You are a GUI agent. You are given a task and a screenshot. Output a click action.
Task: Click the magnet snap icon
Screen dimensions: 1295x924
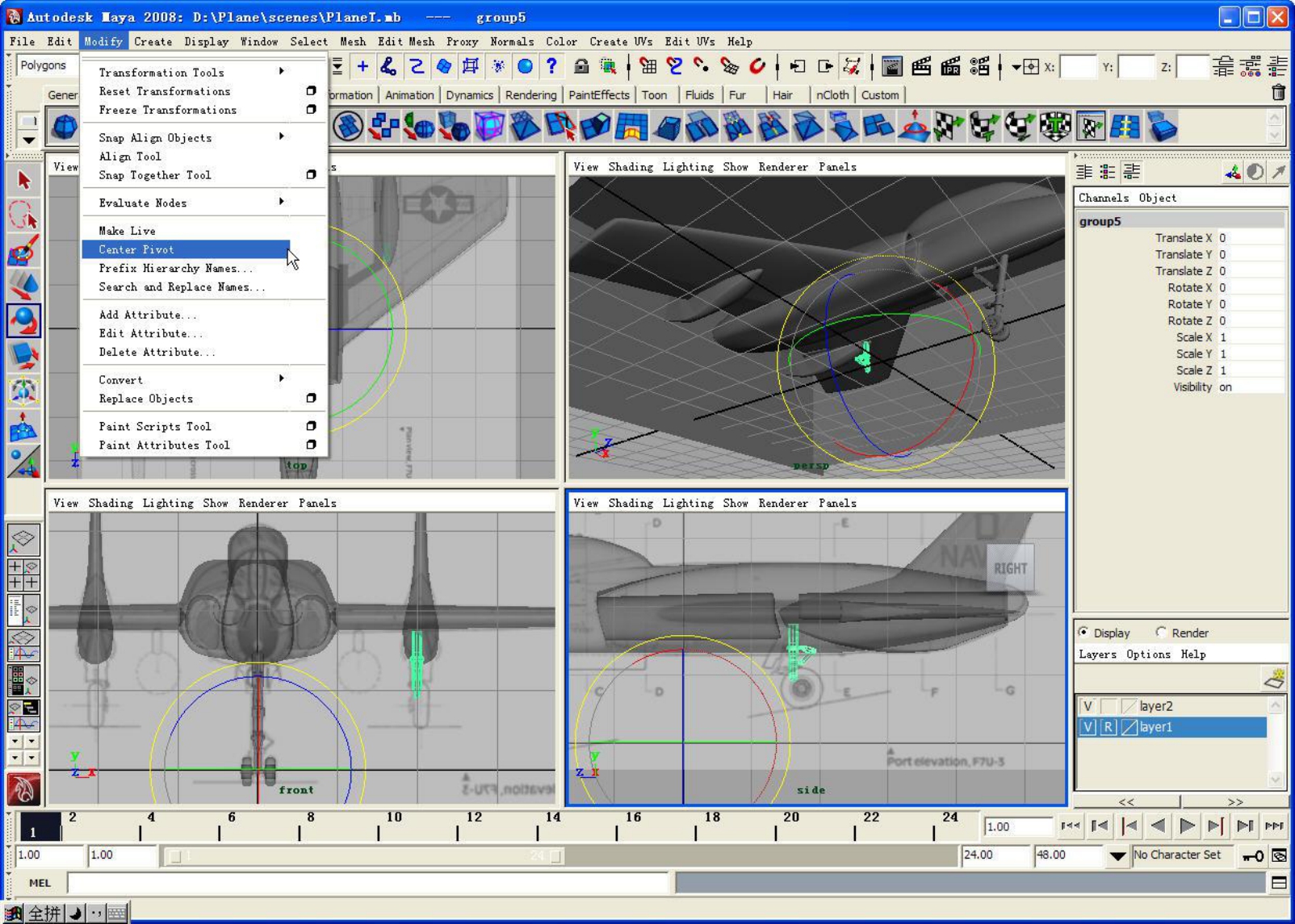[x=756, y=66]
